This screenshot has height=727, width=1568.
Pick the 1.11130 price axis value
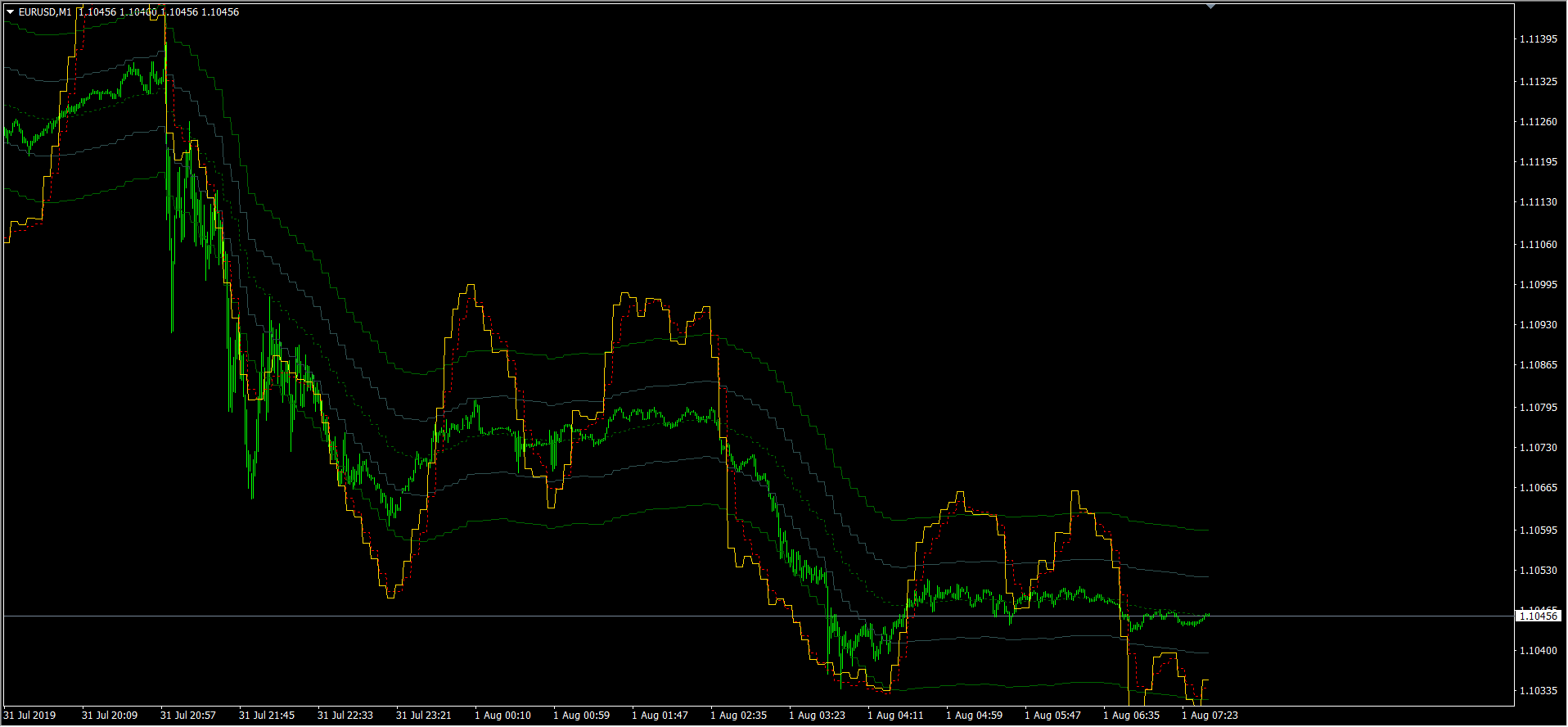[1538, 202]
